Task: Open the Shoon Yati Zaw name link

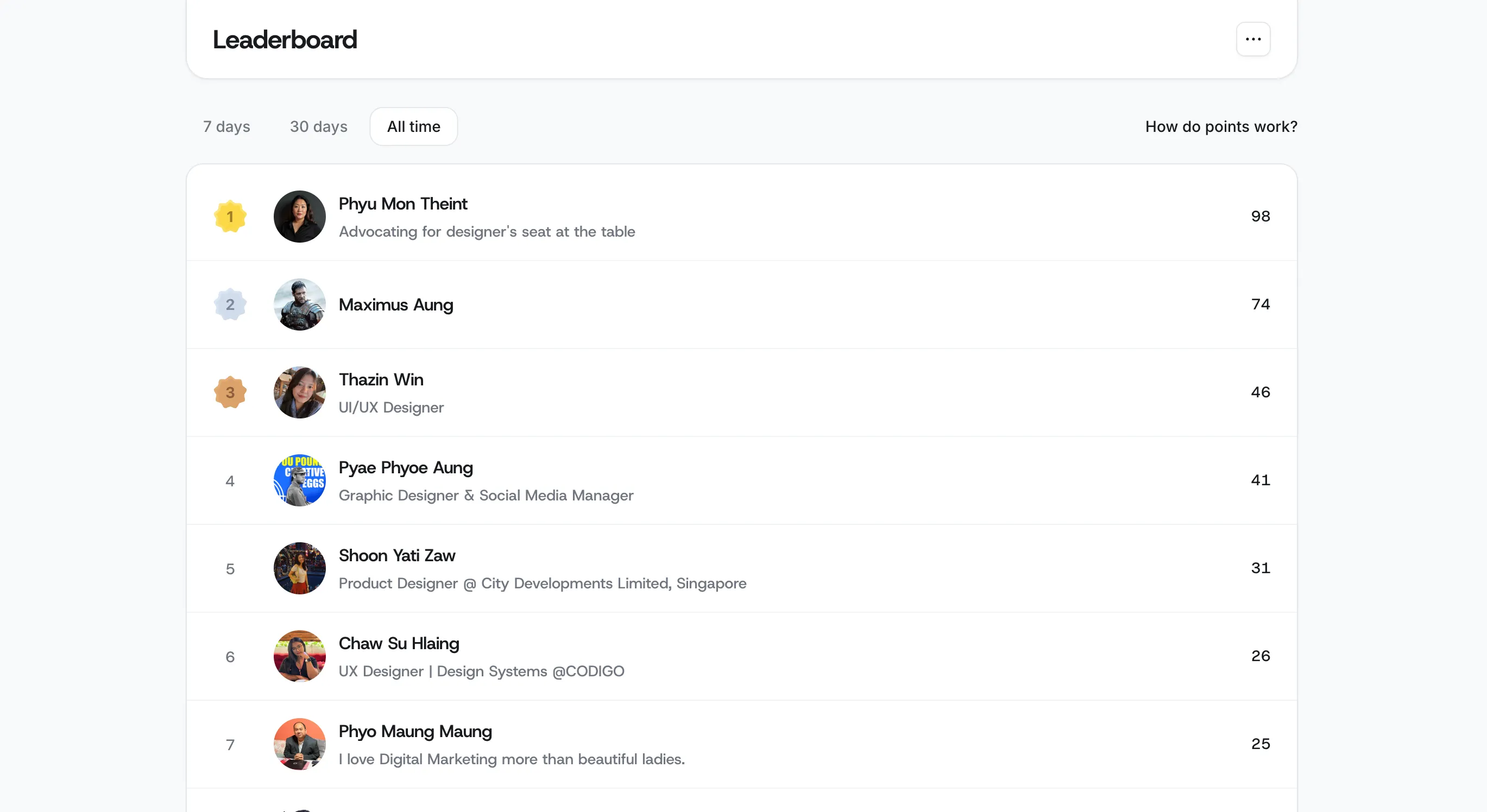Action: 397,556
